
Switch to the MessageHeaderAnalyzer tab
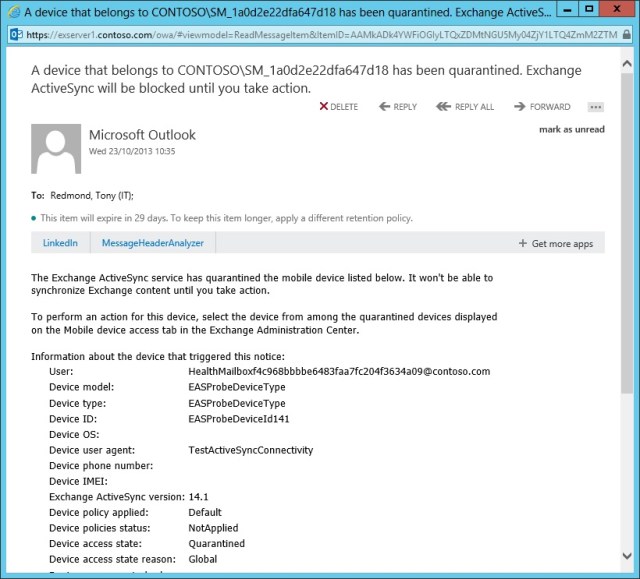(152, 243)
